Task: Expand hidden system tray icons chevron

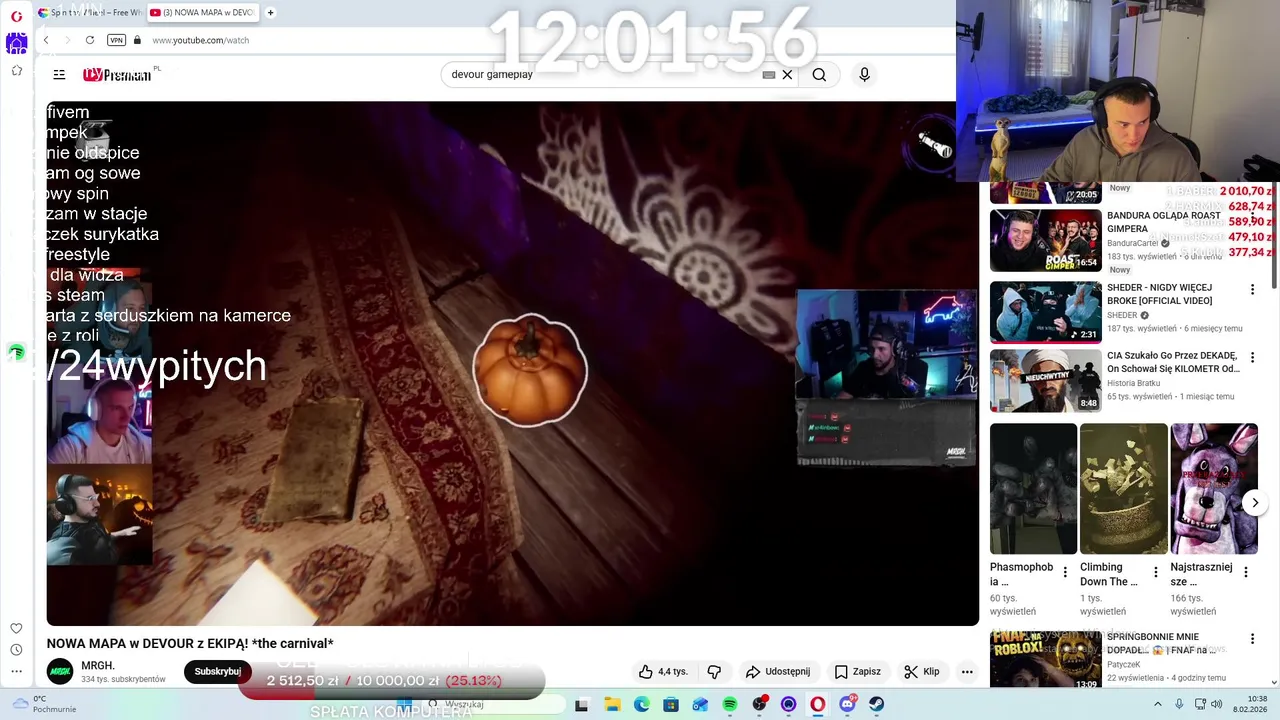Action: tap(1158, 704)
